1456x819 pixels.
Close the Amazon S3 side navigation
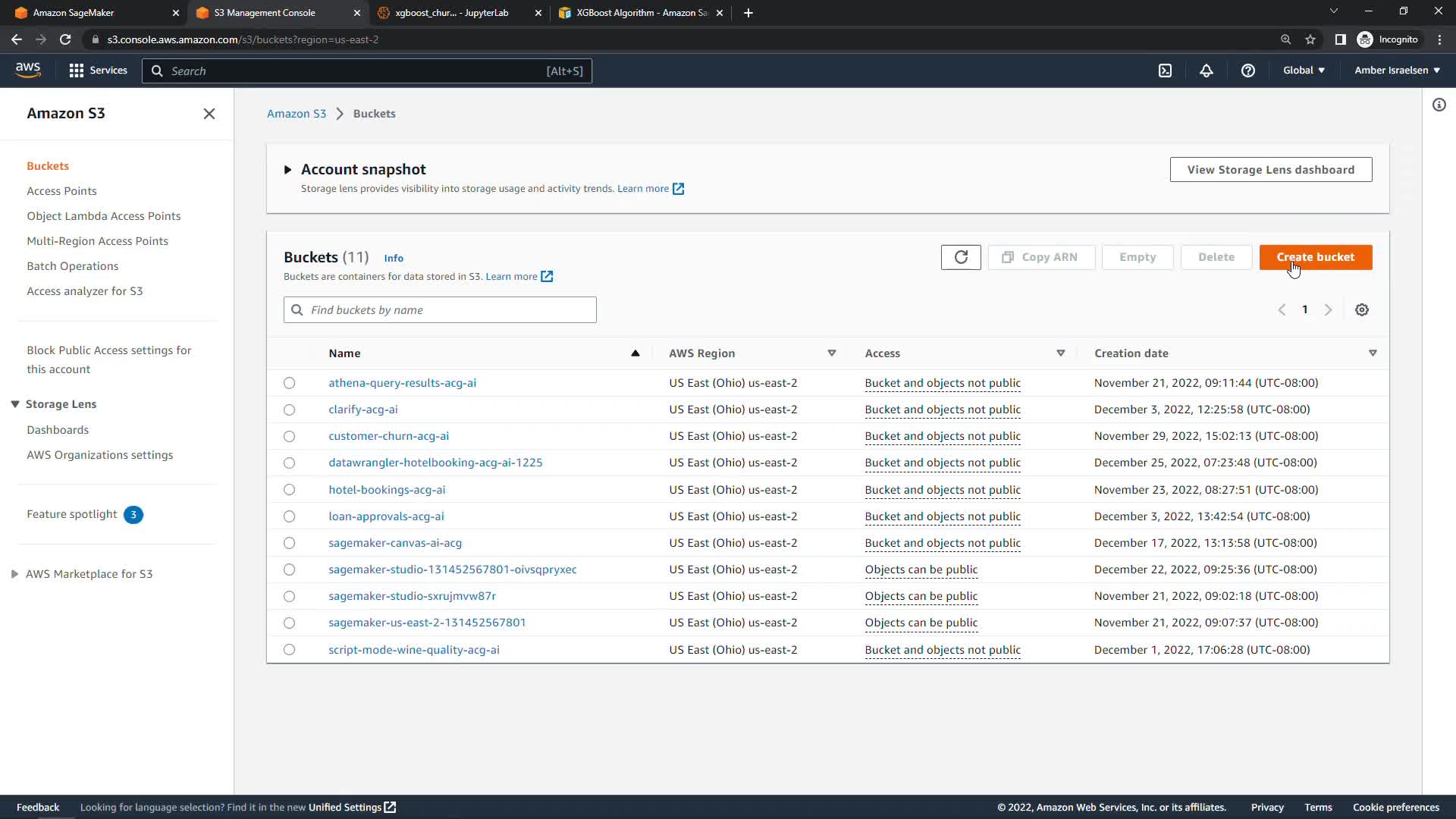(209, 114)
